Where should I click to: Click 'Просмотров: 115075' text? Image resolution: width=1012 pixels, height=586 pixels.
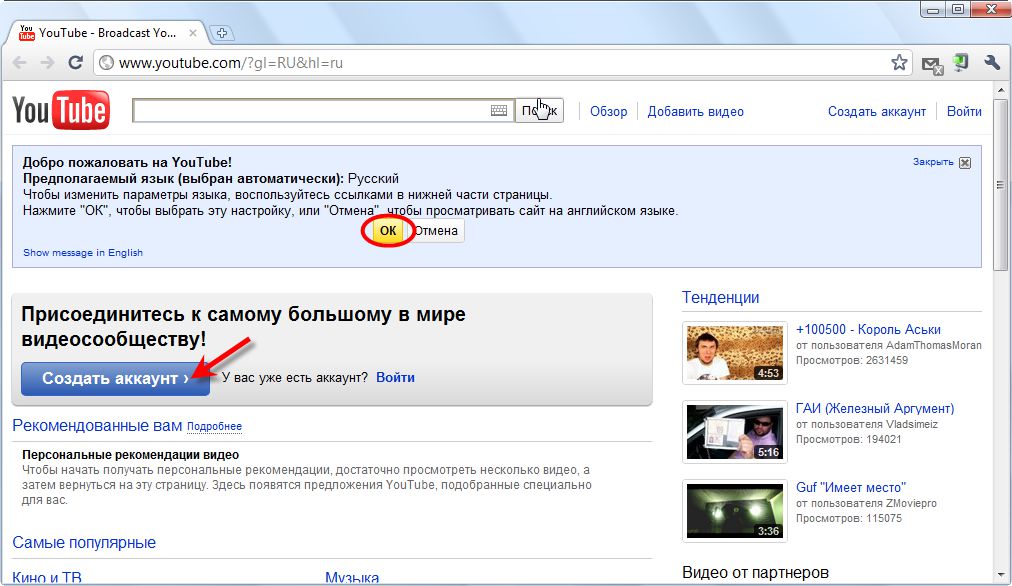(849, 518)
